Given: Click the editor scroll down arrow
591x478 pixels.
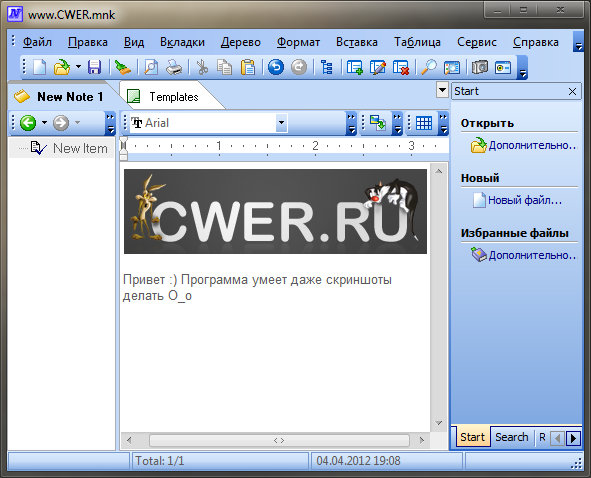Looking at the screenshot, I should (438, 423).
